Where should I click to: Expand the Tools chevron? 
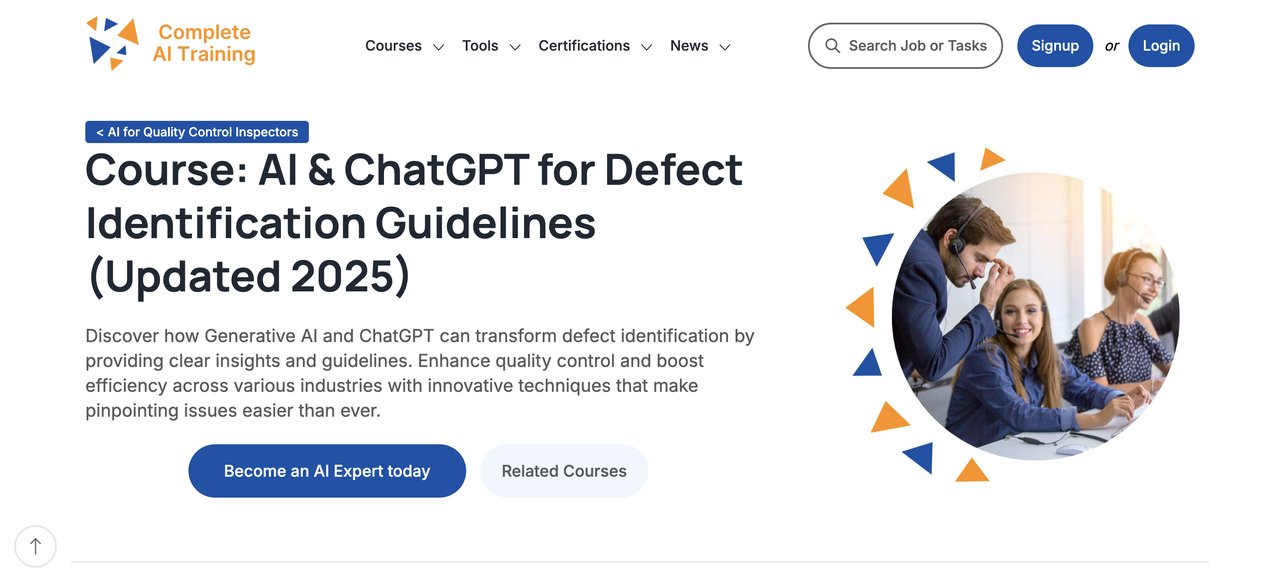point(515,46)
